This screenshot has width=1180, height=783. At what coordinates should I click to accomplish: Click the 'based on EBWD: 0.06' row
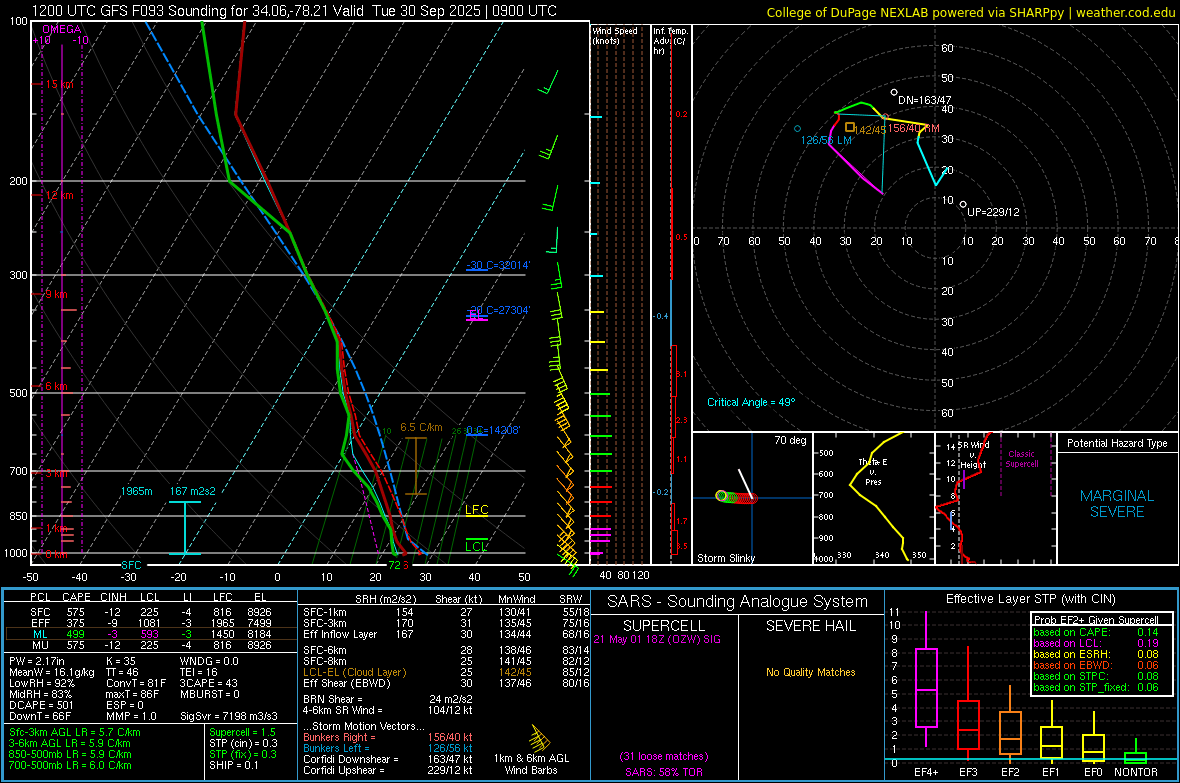point(1096,665)
